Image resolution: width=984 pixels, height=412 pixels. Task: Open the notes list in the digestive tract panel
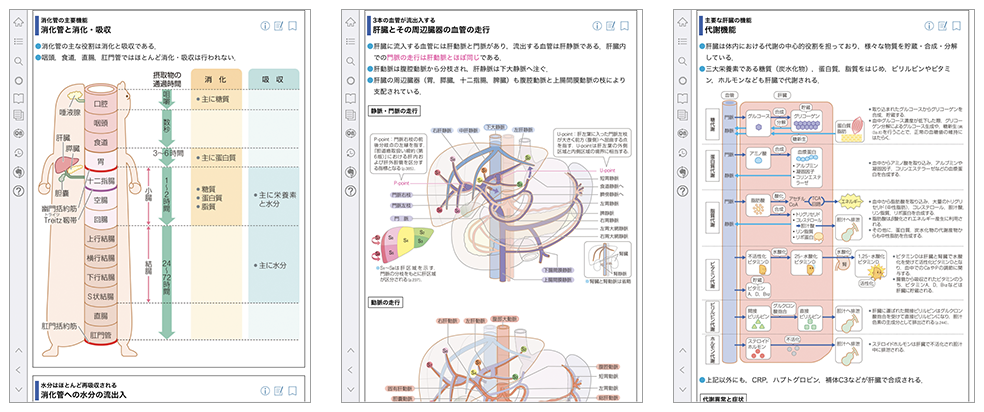pyautogui.click(x=19, y=115)
